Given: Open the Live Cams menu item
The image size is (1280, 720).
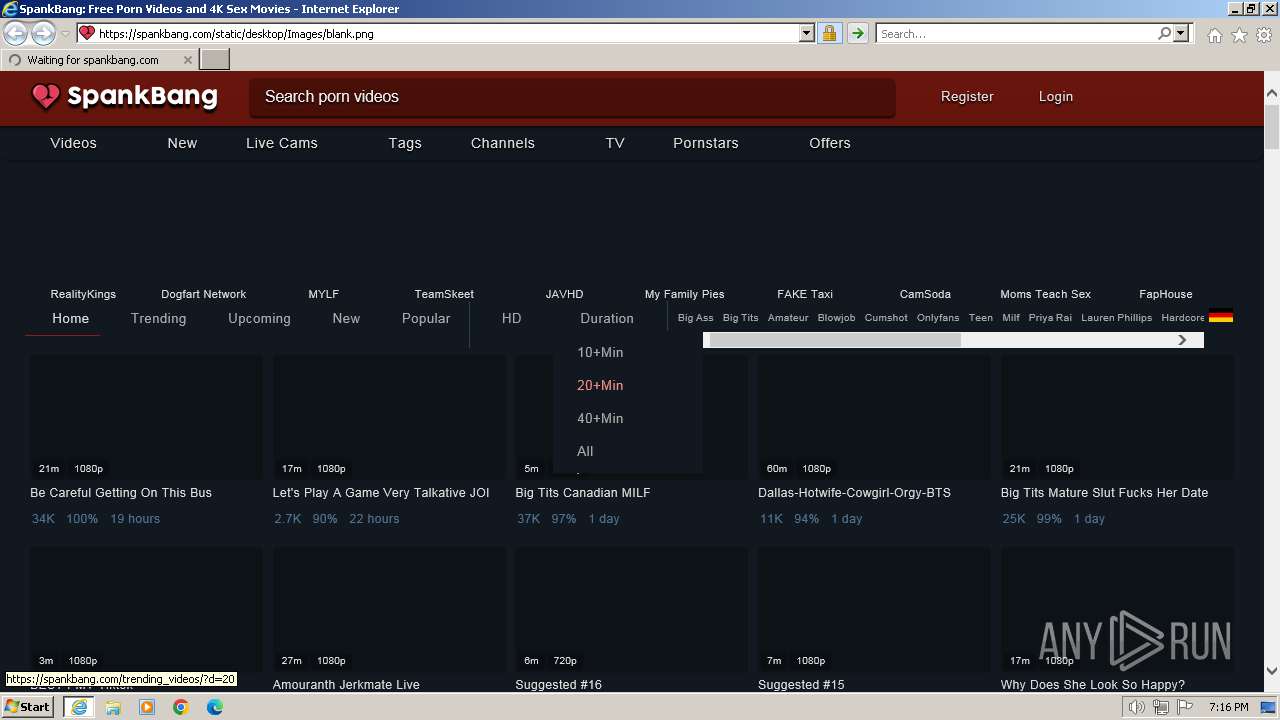Looking at the screenshot, I should (282, 143).
